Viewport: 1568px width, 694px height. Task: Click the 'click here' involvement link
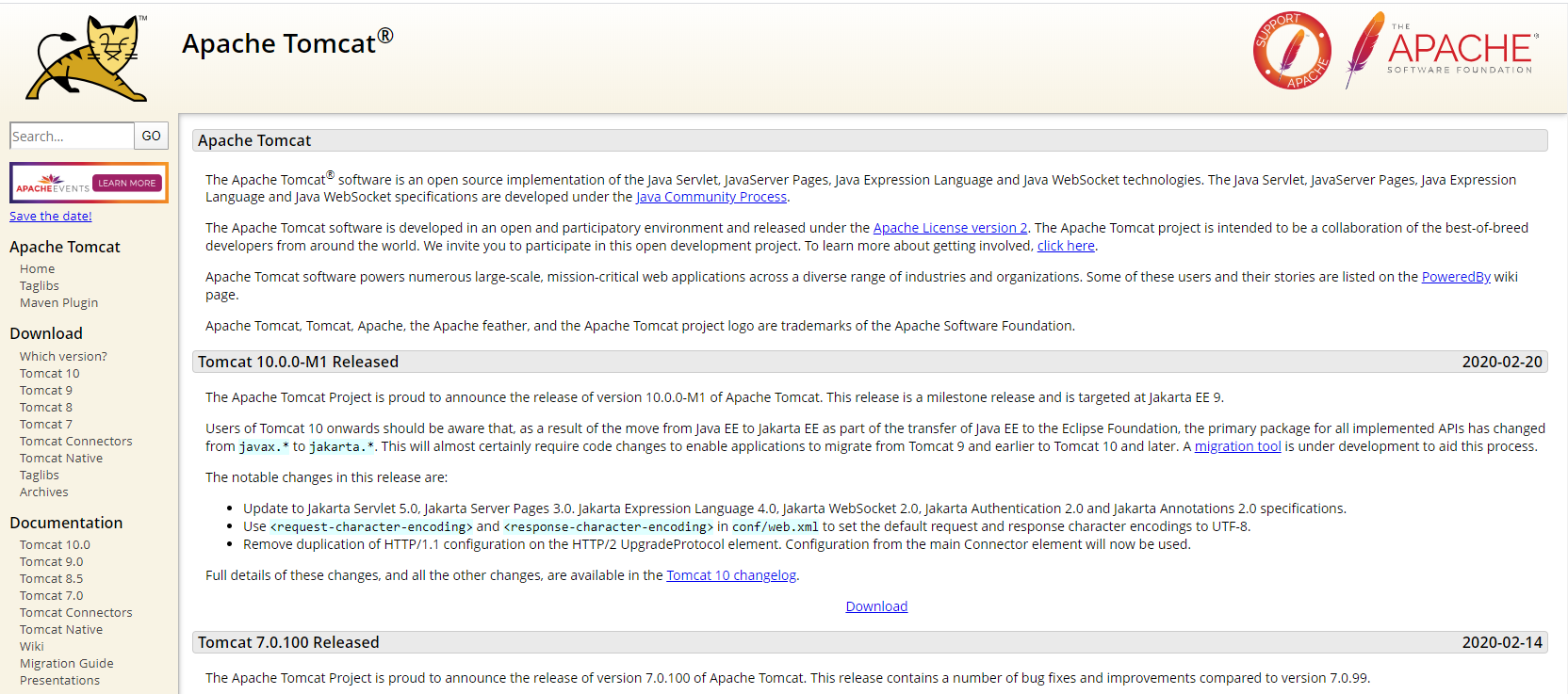(x=1066, y=246)
